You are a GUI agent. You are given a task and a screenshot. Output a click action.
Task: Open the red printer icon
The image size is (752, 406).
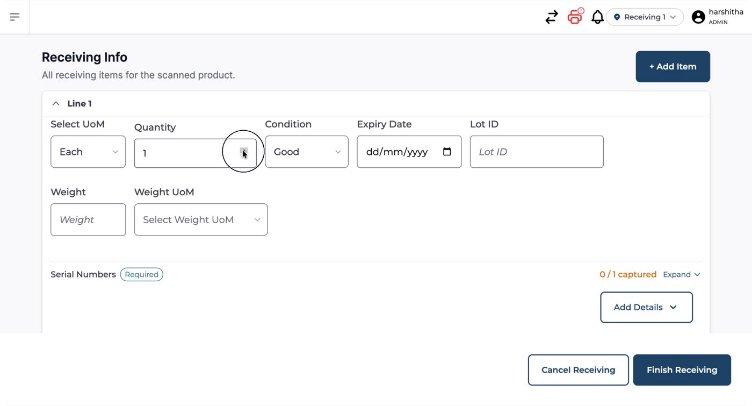(575, 17)
